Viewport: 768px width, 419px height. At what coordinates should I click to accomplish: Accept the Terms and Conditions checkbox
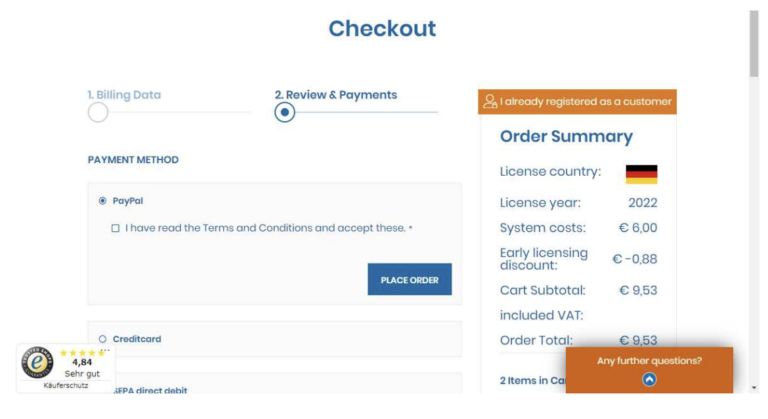coord(116,228)
